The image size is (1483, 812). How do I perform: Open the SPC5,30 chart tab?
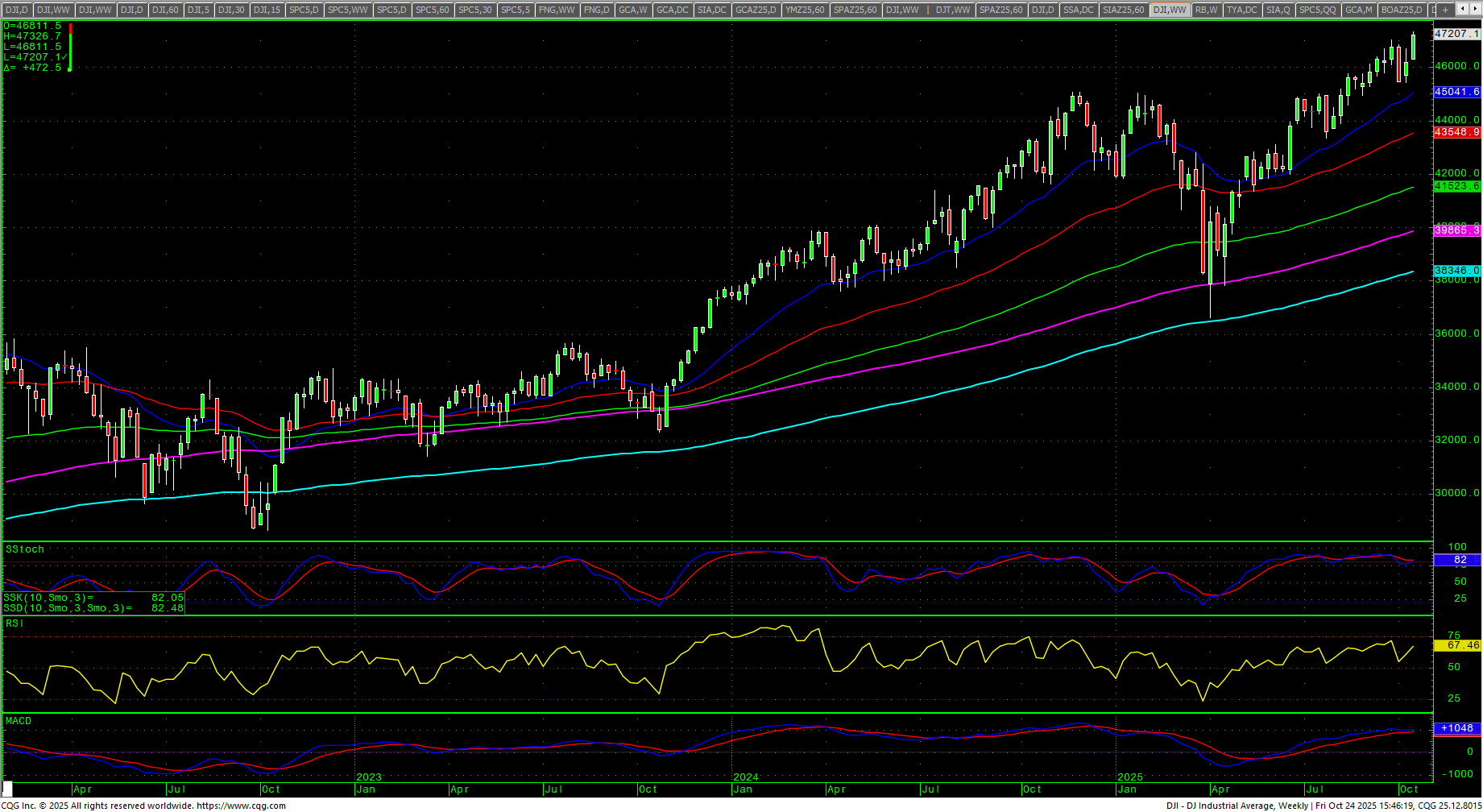(474, 10)
